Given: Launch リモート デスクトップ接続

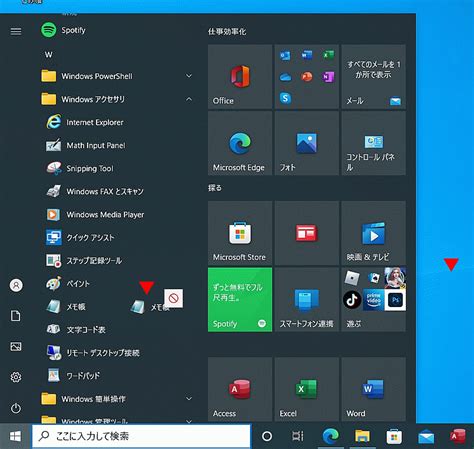Looking at the screenshot, I should [117, 353].
